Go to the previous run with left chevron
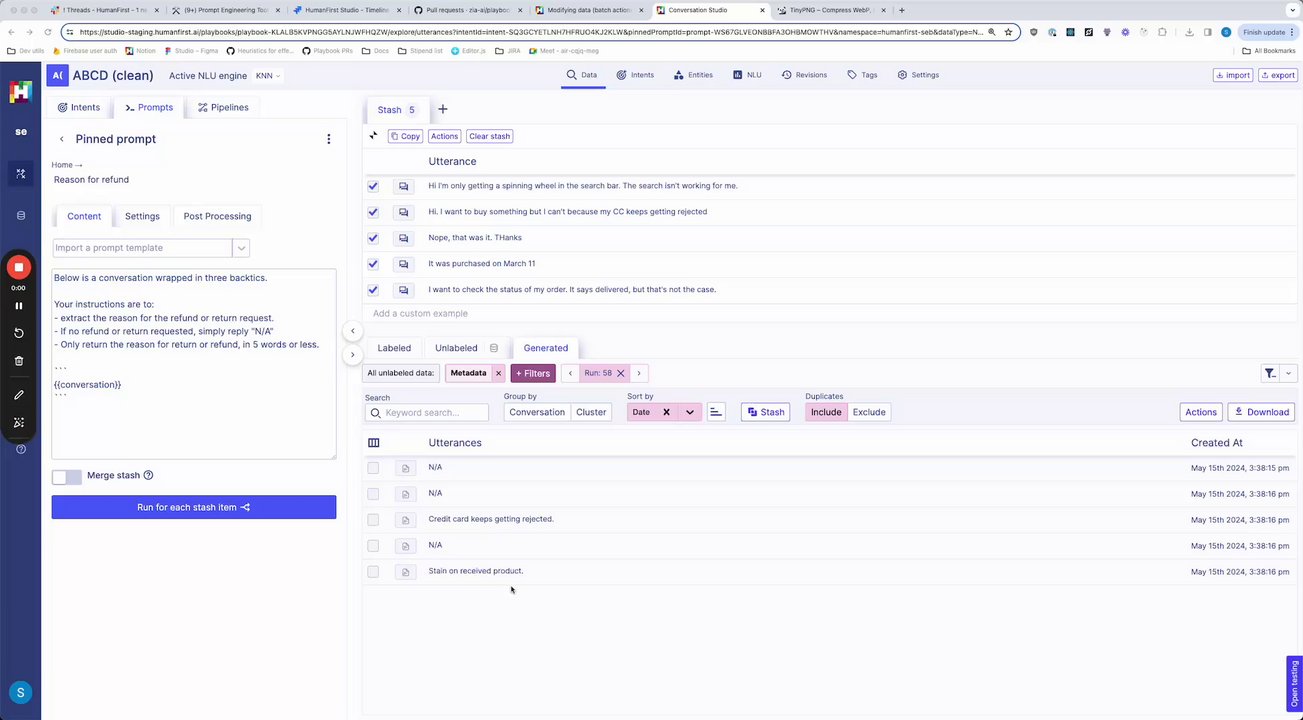Screen dimensions: 1303x720 tap(570, 373)
